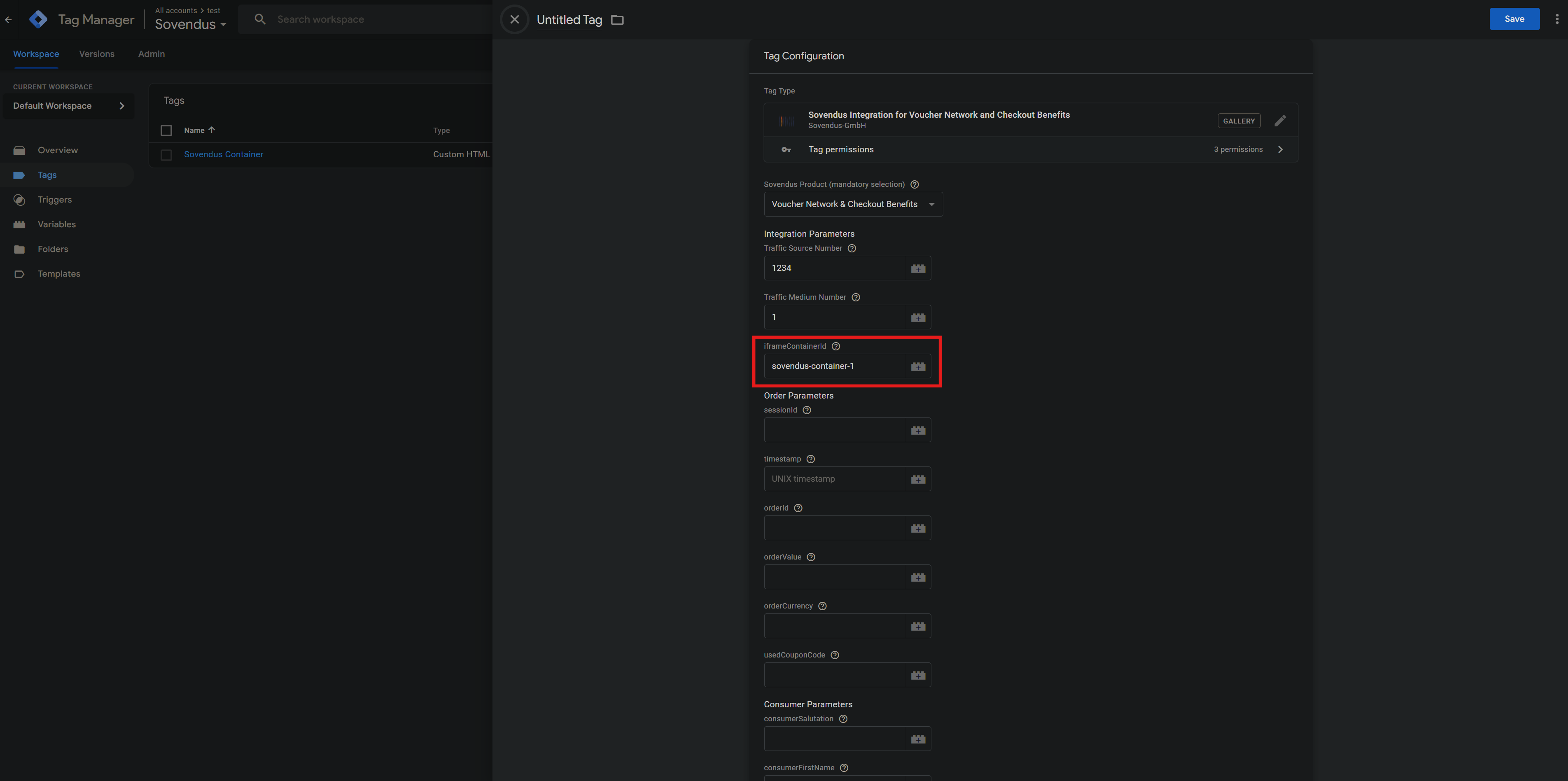Close the Untitled Tag panel
1568x781 pixels.
pos(514,19)
